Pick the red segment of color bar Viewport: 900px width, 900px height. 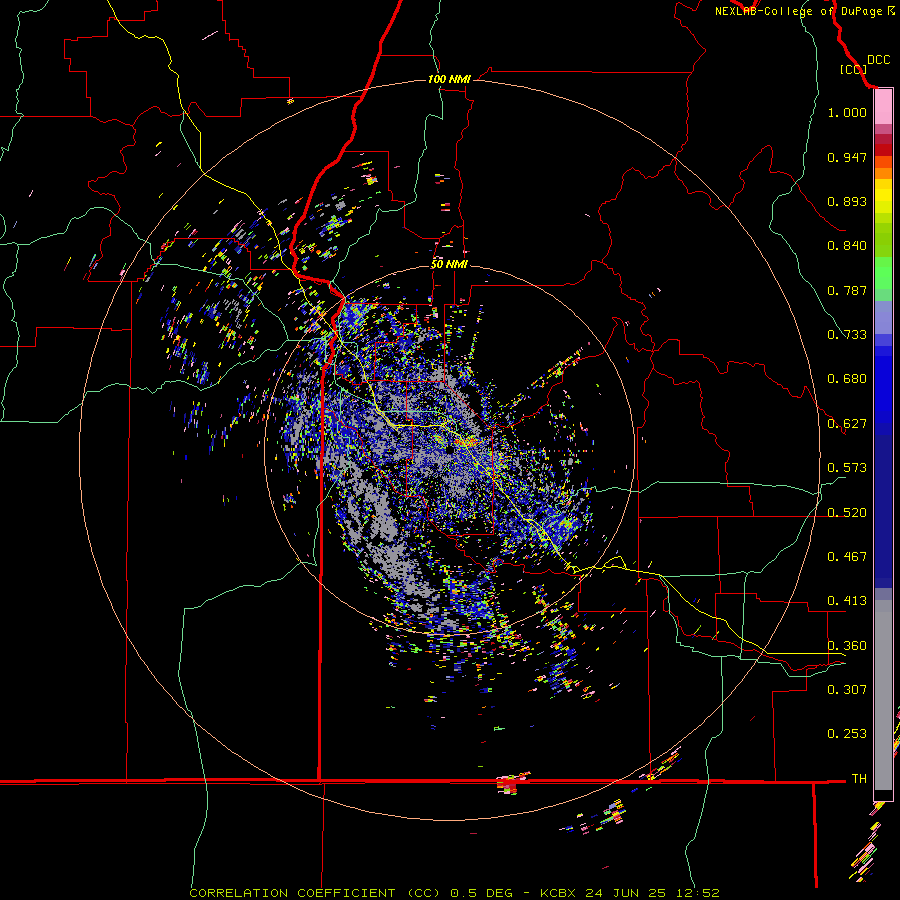click(883, 150)
